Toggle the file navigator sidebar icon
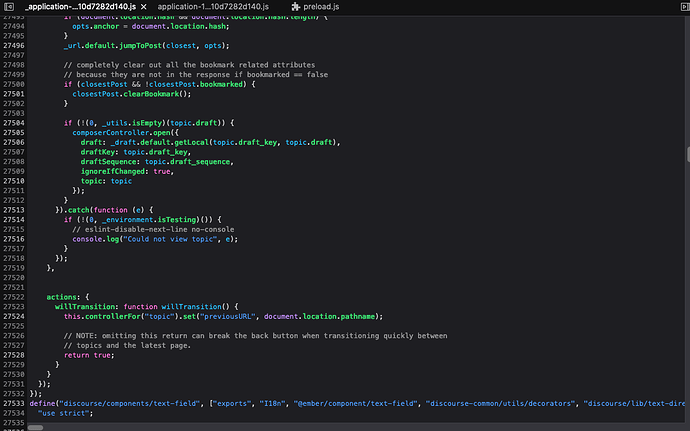This screenshot has height=431, width=690. pos(9,7)
